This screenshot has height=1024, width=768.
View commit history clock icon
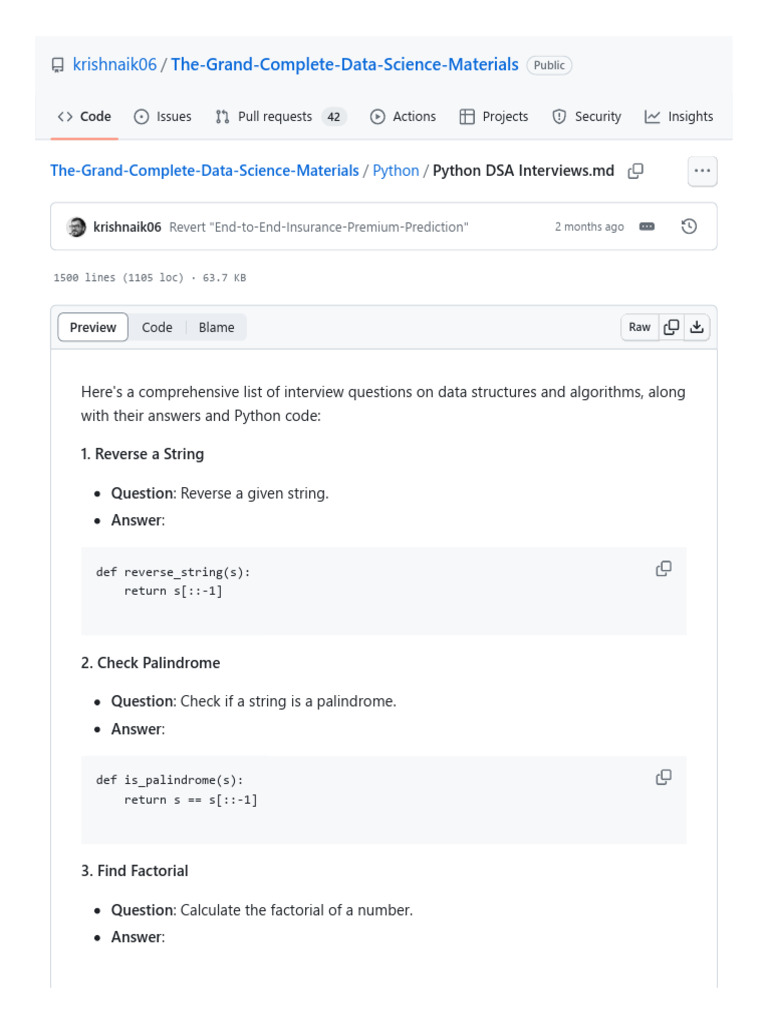(689, 227)
